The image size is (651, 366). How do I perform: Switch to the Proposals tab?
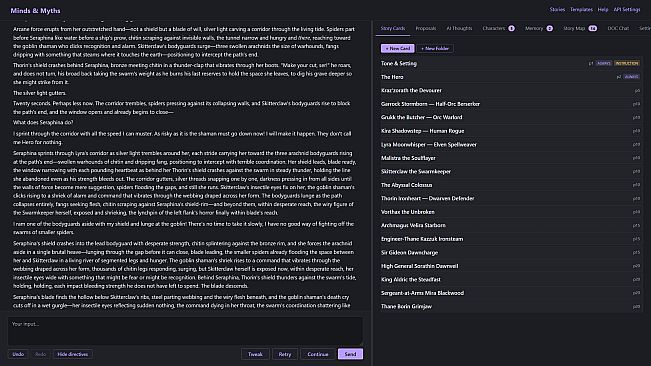426,28
